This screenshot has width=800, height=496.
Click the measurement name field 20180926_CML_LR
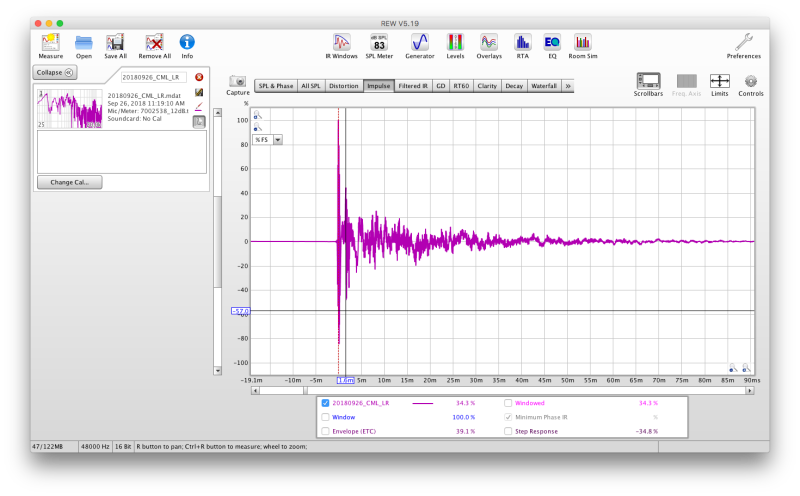(154, 77)
